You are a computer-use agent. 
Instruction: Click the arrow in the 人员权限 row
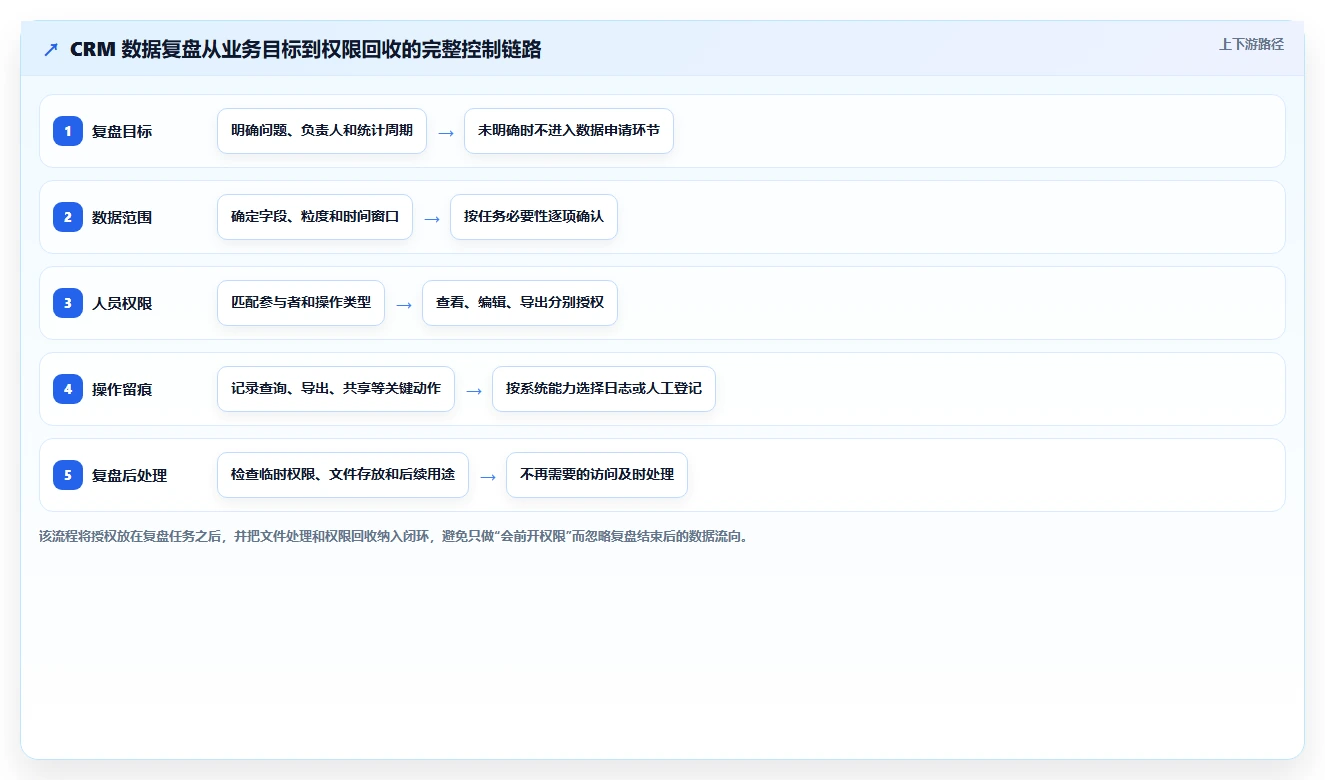(x=404, y=304)
